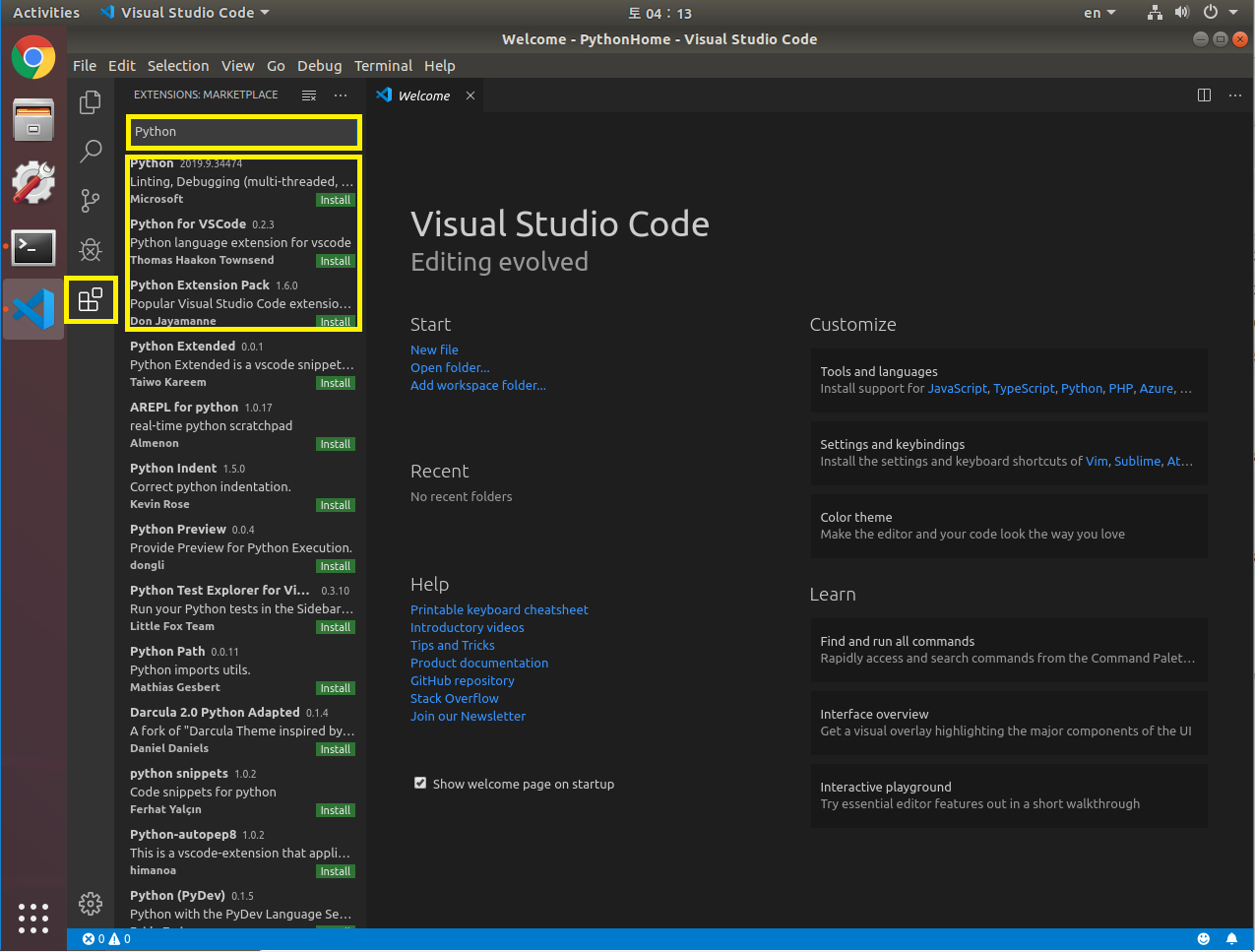Open the Terminal menu
1255x952 pixels.
pyautogui.click(x=383, y=66)
